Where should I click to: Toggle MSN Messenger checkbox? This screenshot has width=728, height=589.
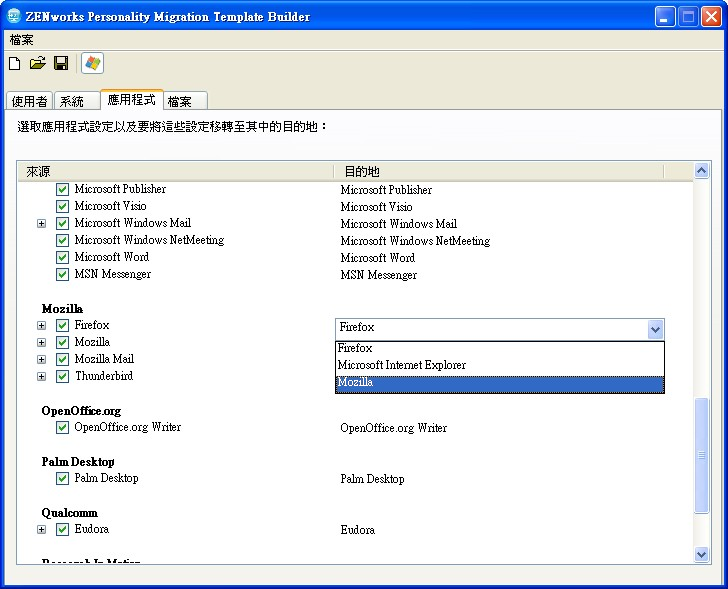[x=62, y=274]
